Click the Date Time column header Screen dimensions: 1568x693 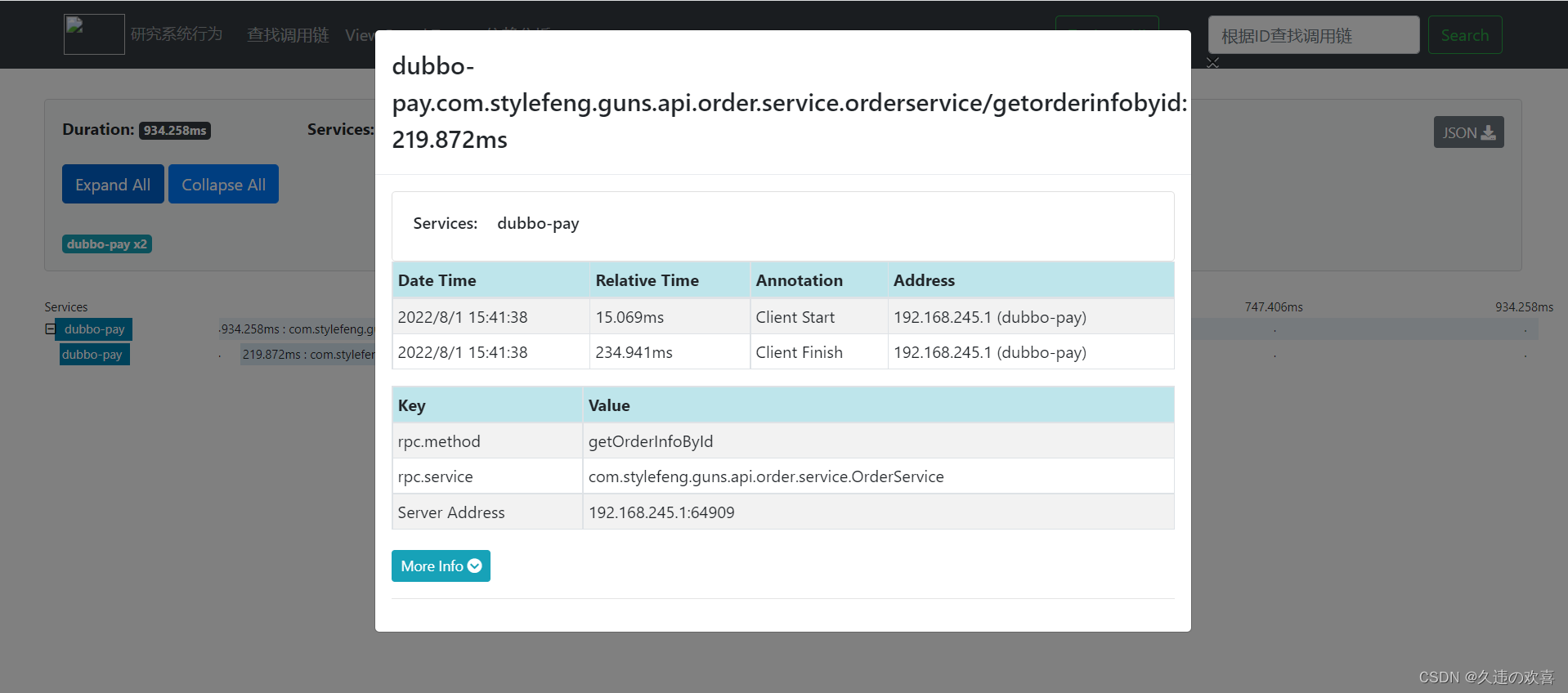(491, 280)
